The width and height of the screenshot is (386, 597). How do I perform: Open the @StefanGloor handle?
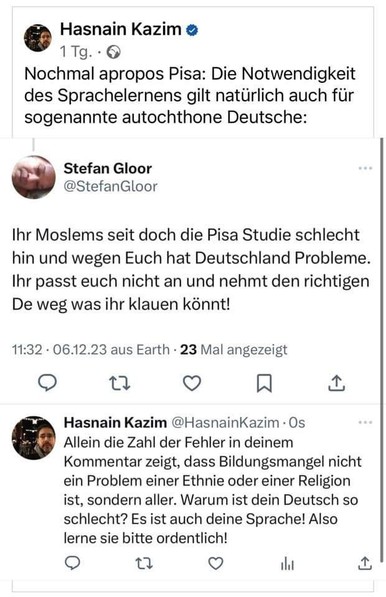pyautogui.click(x=110, y=186)
